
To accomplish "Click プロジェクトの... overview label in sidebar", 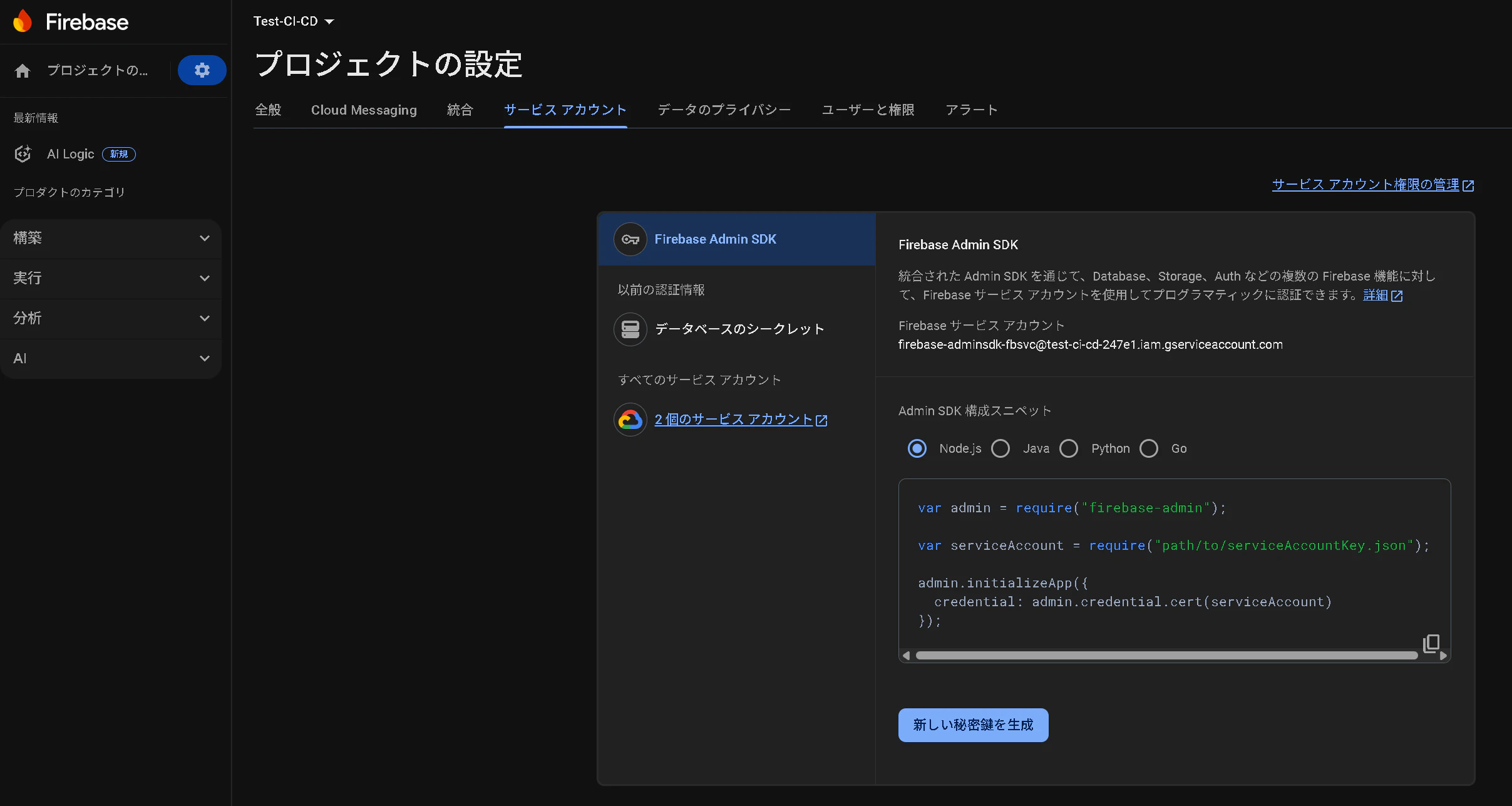I will point(97,70).
